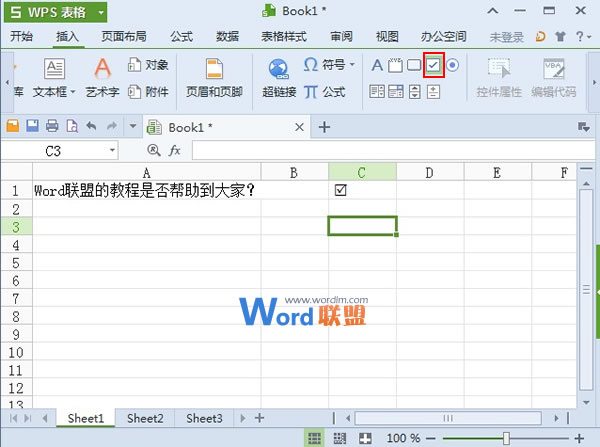The height and width of the screenshot is (447, 600).
Task: Open the Help question mark dropdown
Action: pos(583,37)
